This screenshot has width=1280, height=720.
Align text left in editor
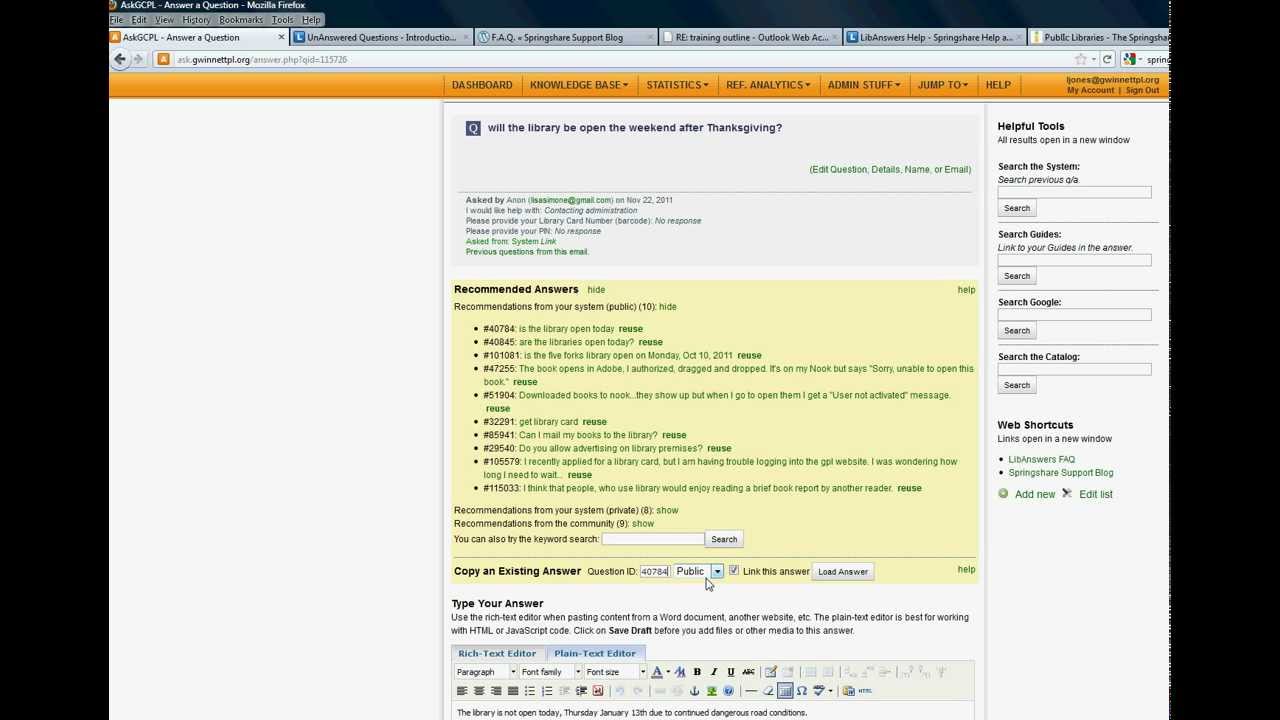click(462, 691)
